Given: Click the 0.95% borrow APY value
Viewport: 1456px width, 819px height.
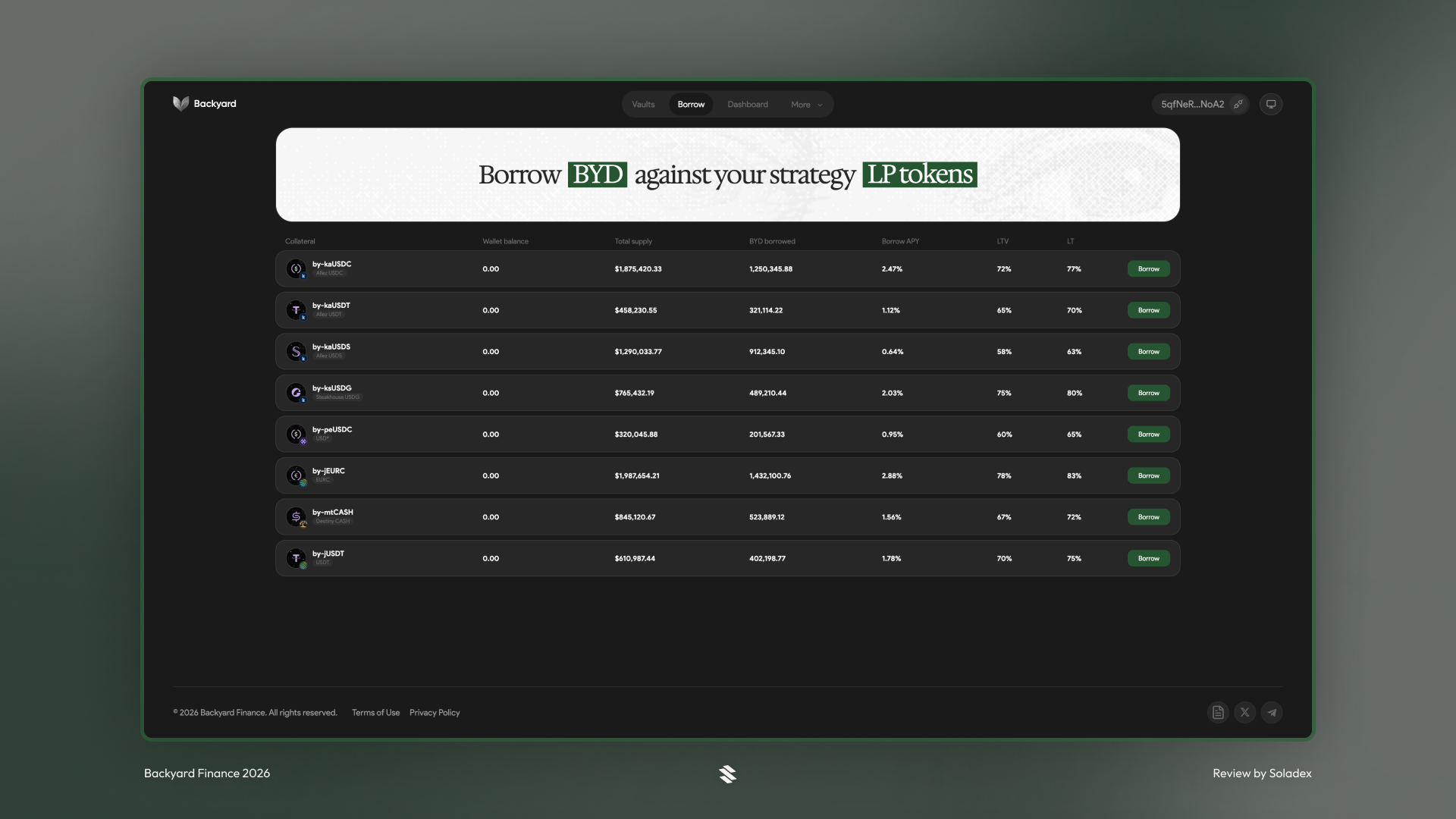Looking at the screenshot, I should pyautogui.click(x=892, y=435).
